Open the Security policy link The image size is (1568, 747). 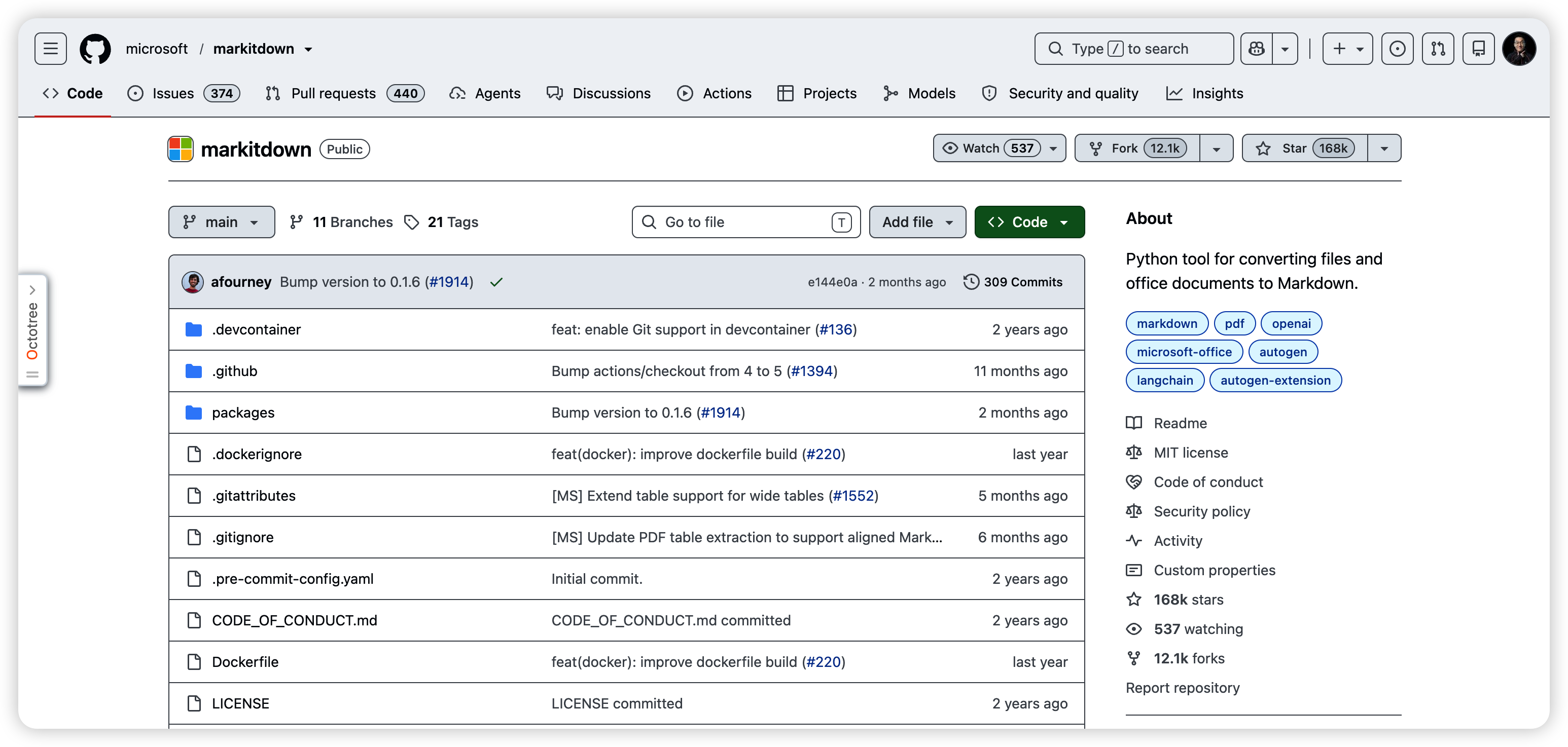point(1201,511)
